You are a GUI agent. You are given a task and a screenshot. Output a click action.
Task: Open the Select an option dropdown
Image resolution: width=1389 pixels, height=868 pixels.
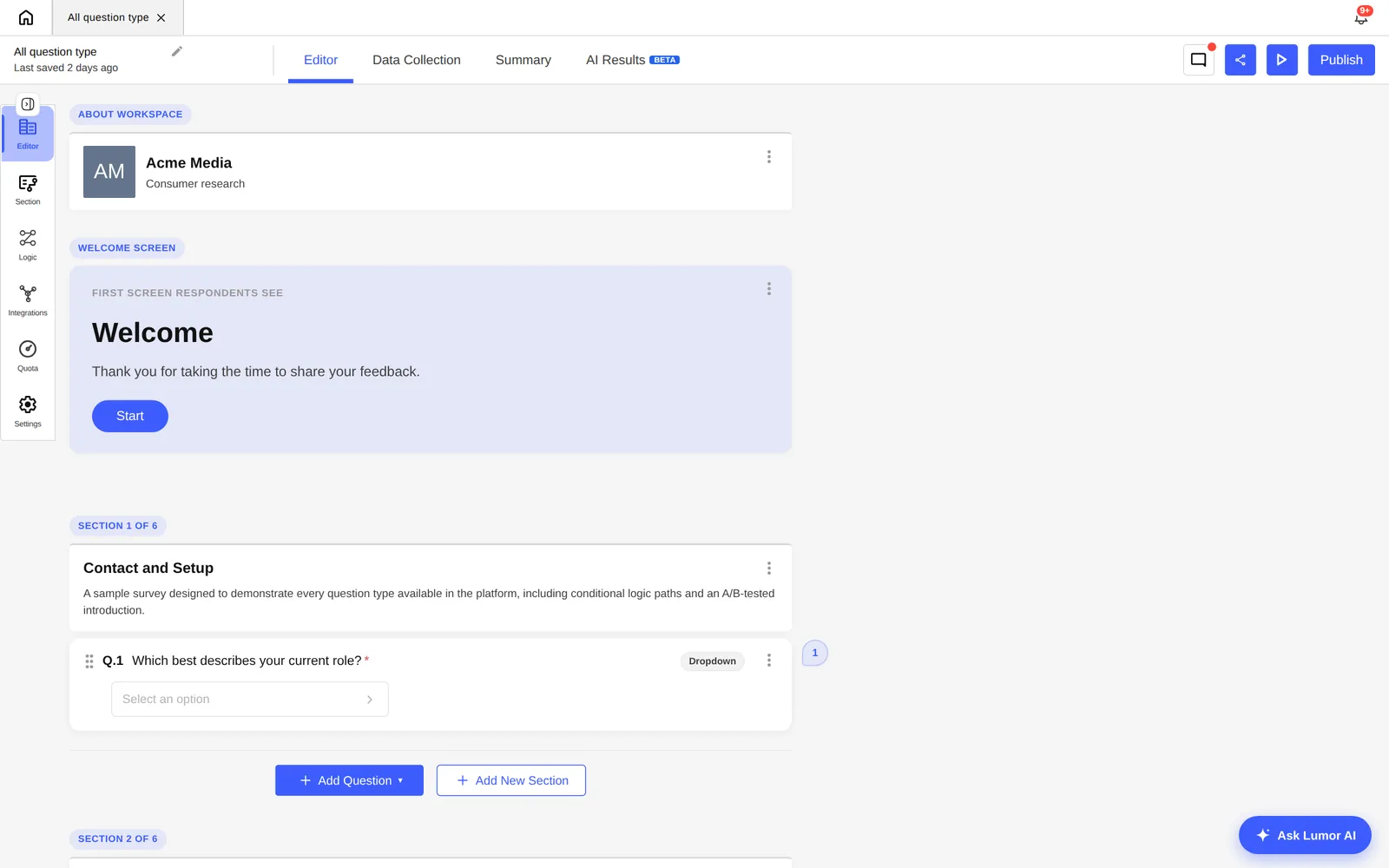(250, 700)
